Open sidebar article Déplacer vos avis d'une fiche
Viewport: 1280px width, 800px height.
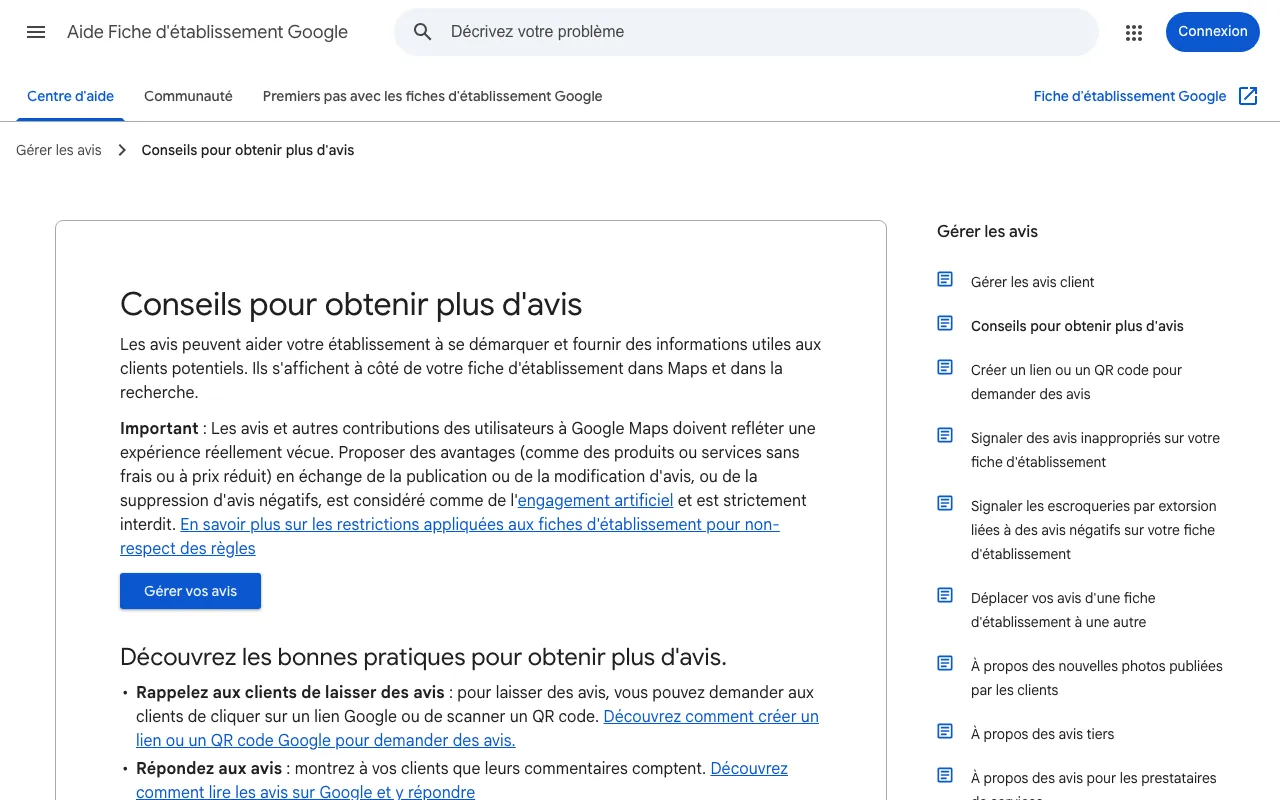(1063, 610)
